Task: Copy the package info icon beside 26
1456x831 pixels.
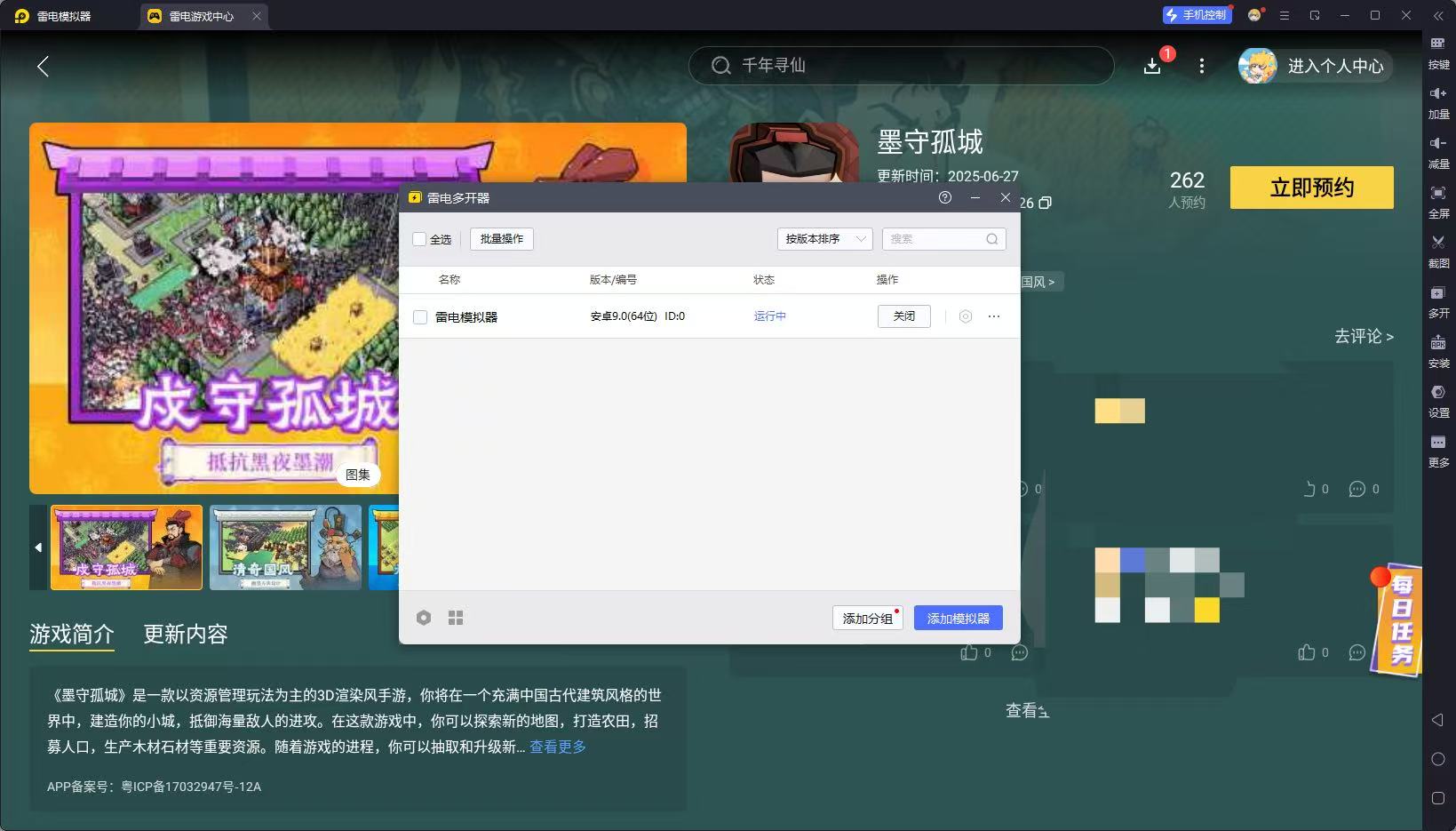Action: tap(1046, 203)
